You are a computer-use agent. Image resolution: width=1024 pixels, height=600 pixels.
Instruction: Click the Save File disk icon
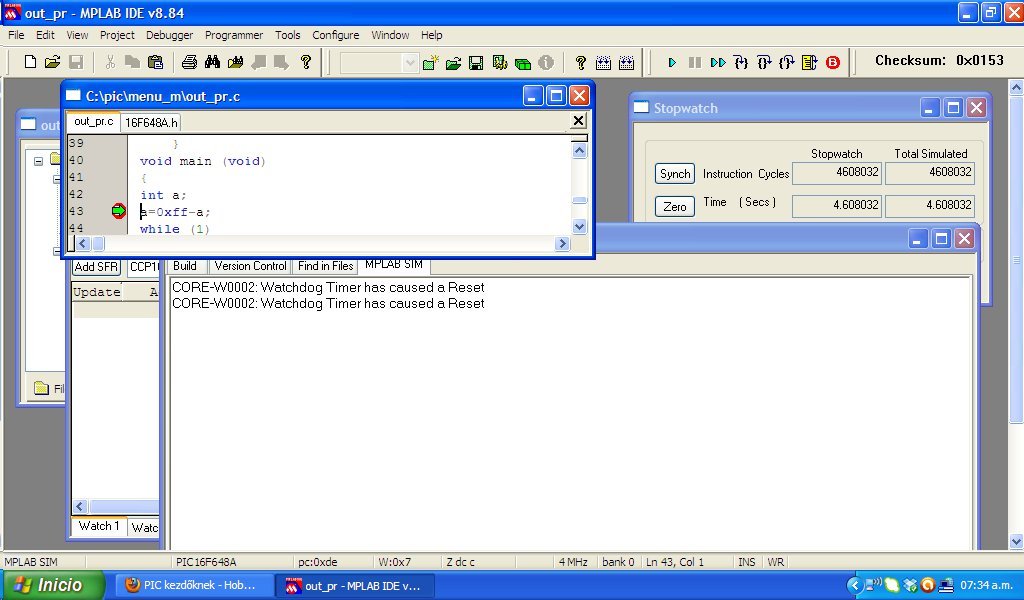tap(76, 62)
